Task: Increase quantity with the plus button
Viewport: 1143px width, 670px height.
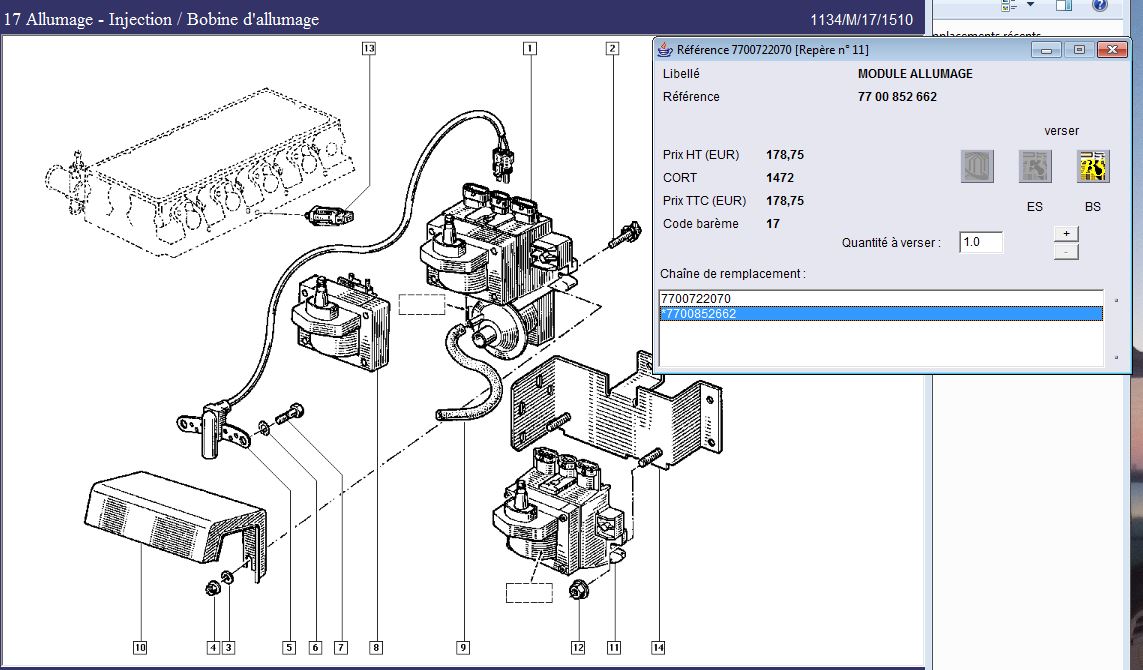Action: [1066, 233]
